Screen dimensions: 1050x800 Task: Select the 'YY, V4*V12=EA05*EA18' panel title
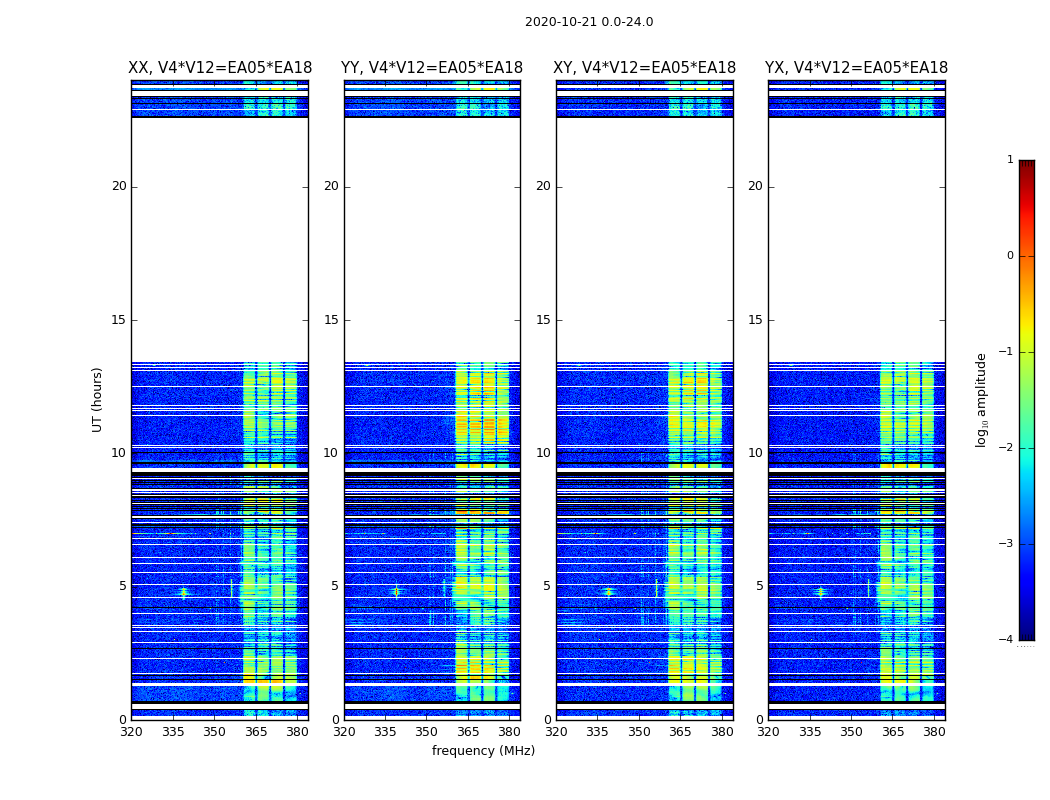click(432, 68)
